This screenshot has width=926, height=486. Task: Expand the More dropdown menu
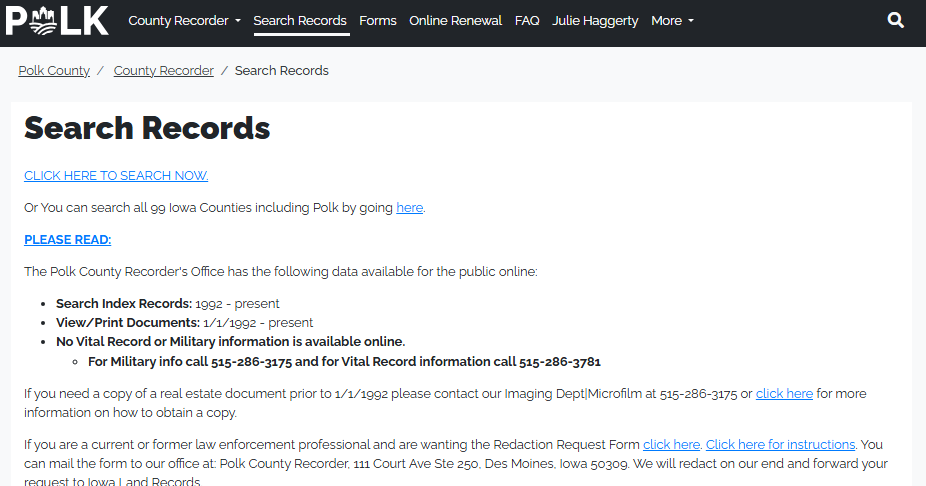tap(672, 21)
